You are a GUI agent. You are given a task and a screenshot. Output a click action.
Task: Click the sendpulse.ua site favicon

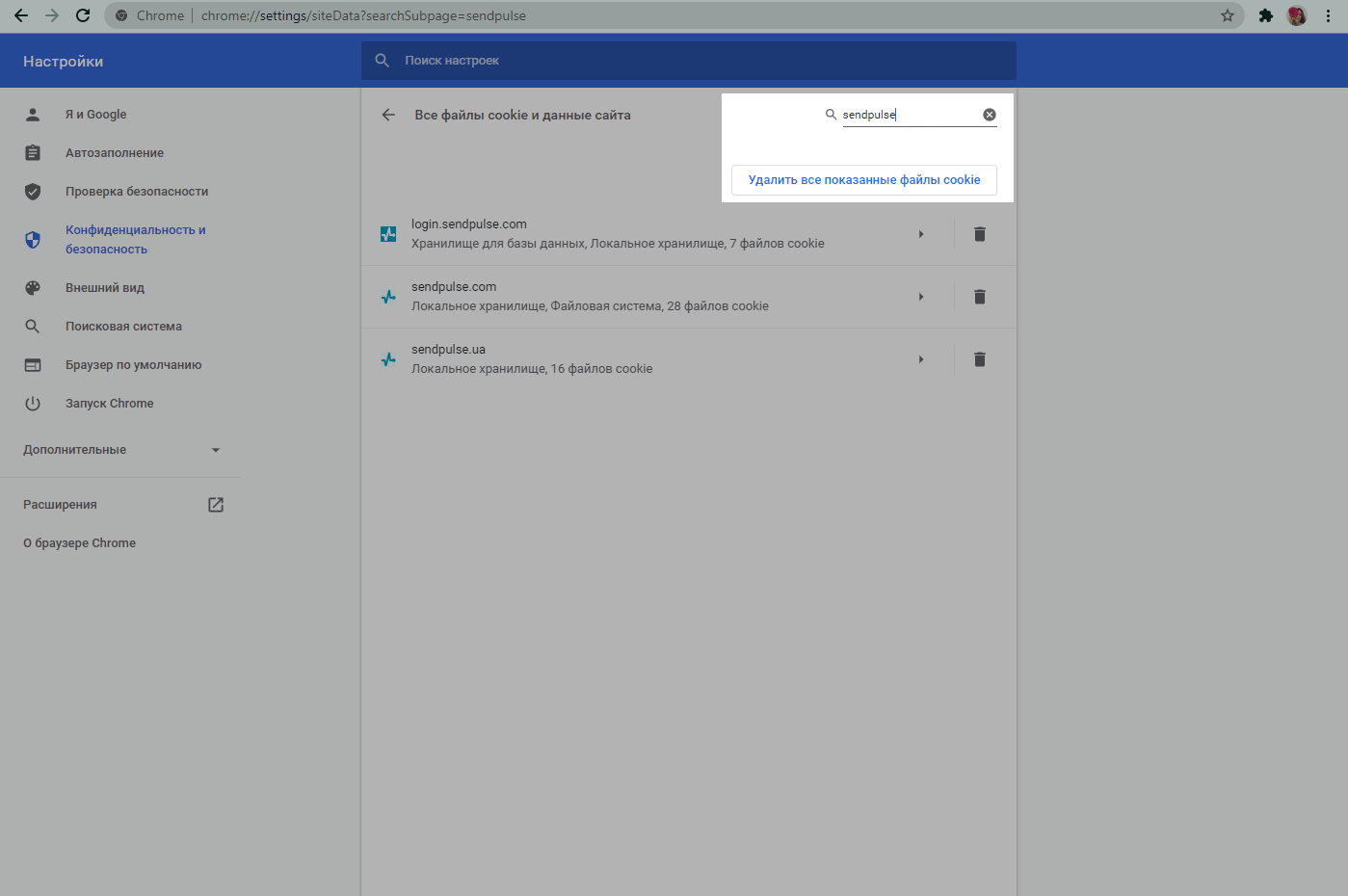point(388,359)
